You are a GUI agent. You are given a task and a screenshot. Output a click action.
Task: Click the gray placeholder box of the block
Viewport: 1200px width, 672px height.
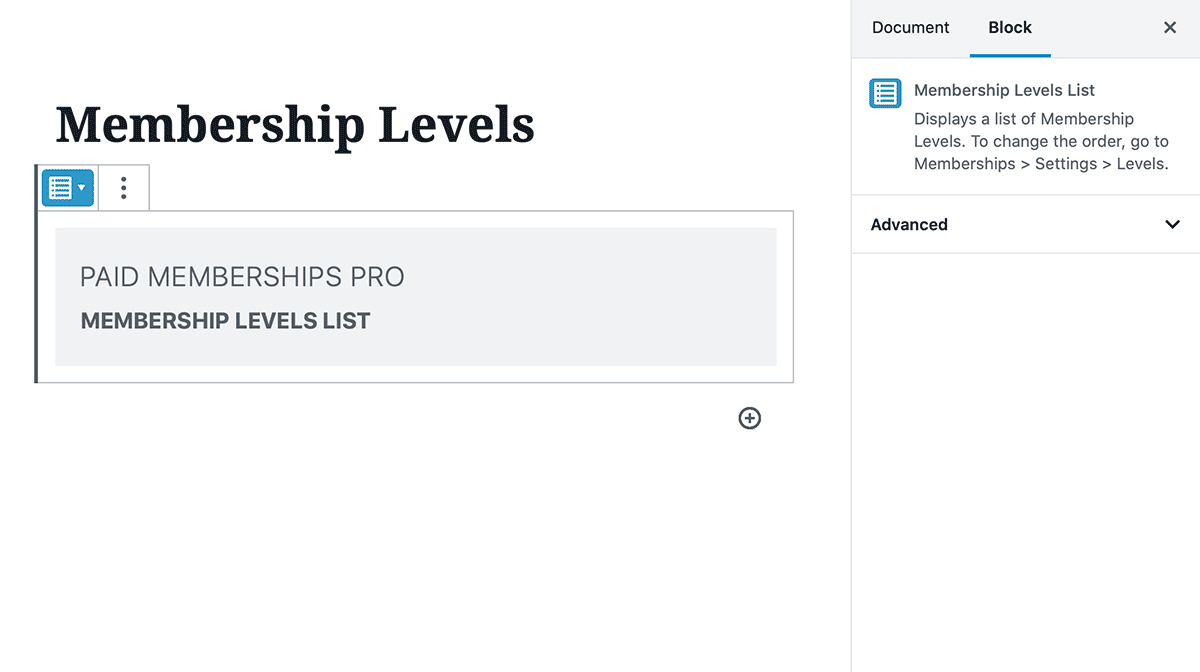416,296
